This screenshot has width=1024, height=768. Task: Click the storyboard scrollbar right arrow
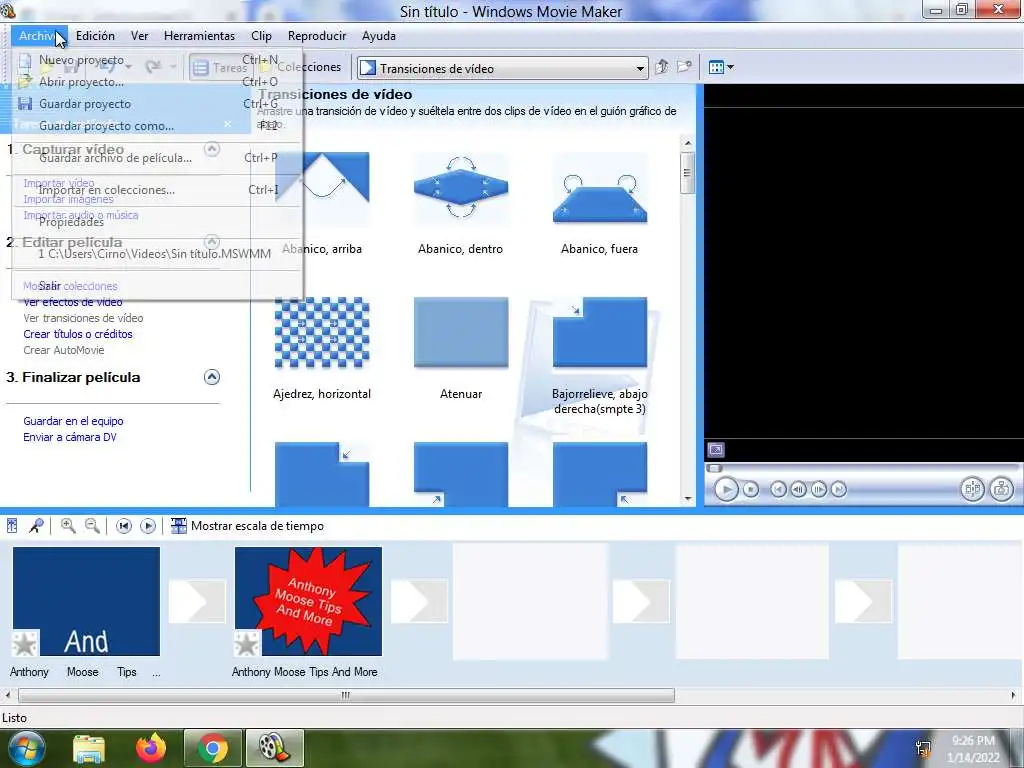point(1013,696)
